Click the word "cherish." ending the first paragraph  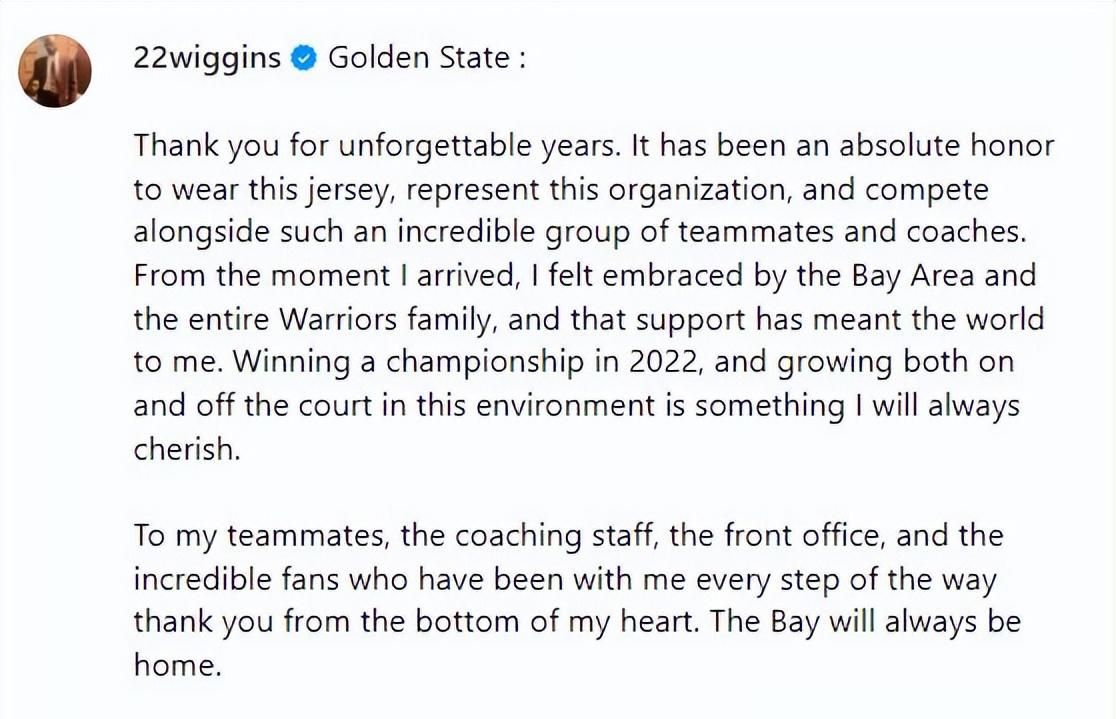coord(187,449)
